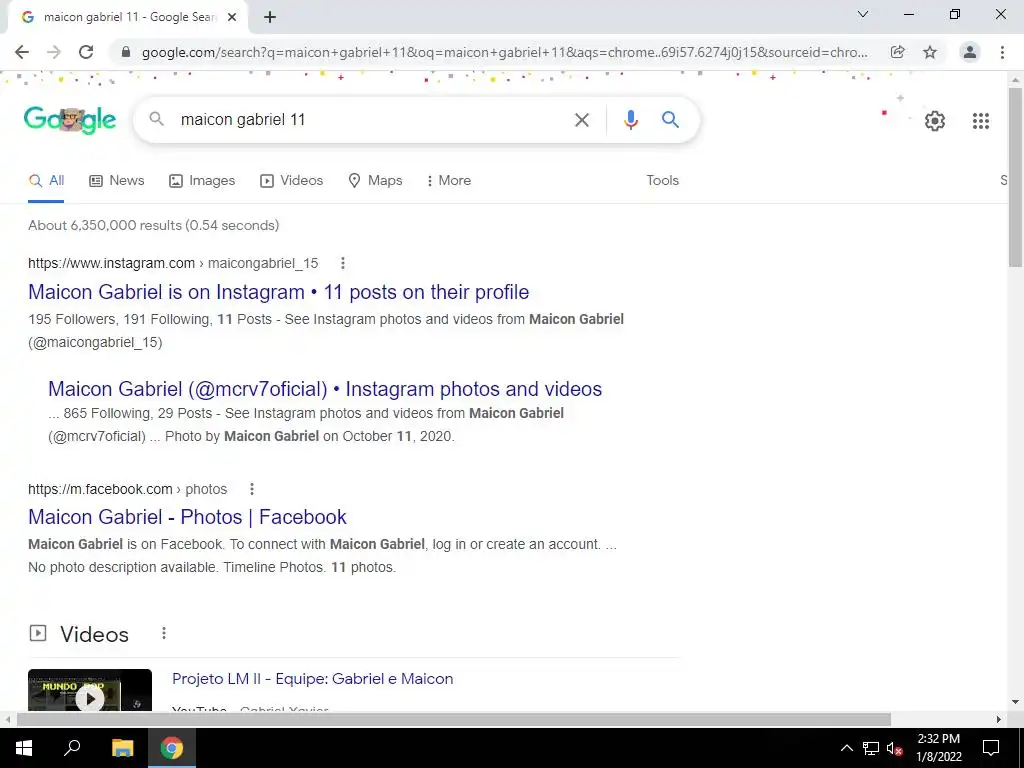Viewport: 1024px width, 768px height.
Task: Clear the search box text
Action: (581, 120)
